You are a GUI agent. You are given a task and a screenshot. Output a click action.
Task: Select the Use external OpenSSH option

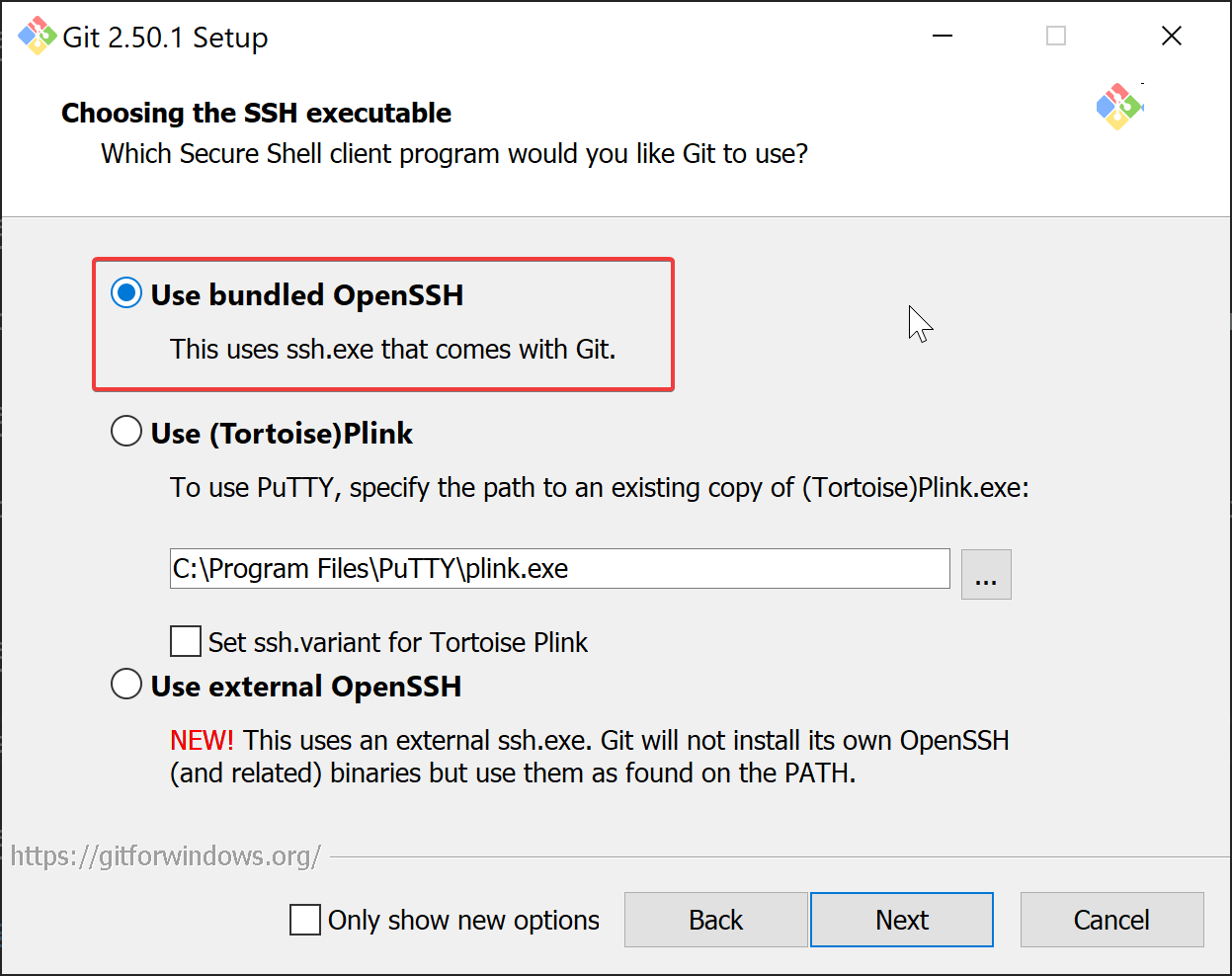tap(126, 685)
